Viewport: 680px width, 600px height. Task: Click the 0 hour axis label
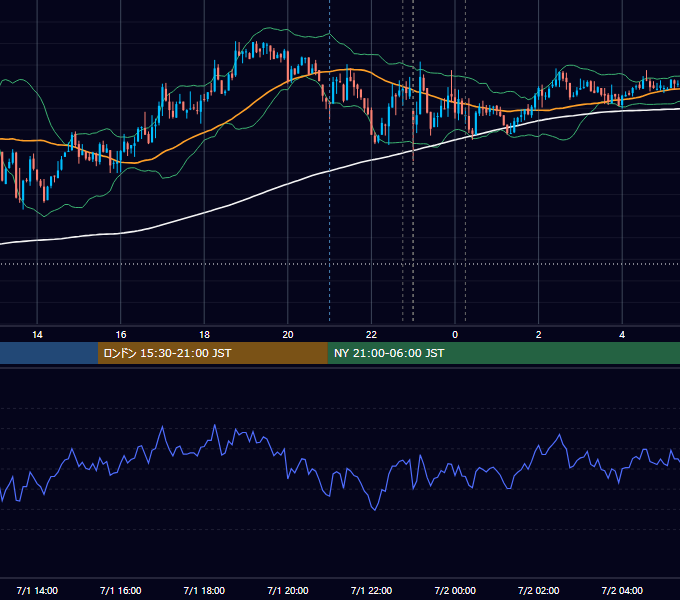pyautogui.click(x=455, y=335)
